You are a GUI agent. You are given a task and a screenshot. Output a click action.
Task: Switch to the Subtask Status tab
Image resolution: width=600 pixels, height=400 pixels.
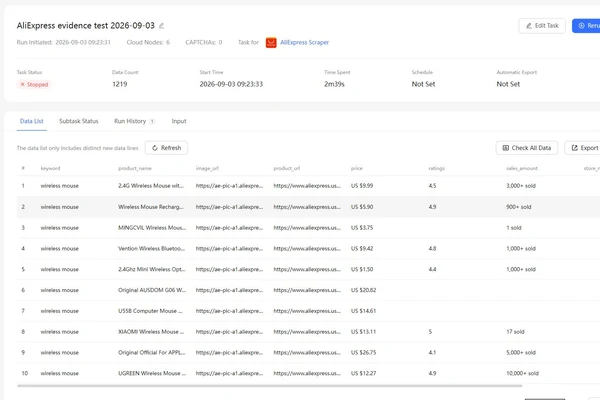click(x=78, y=121)
